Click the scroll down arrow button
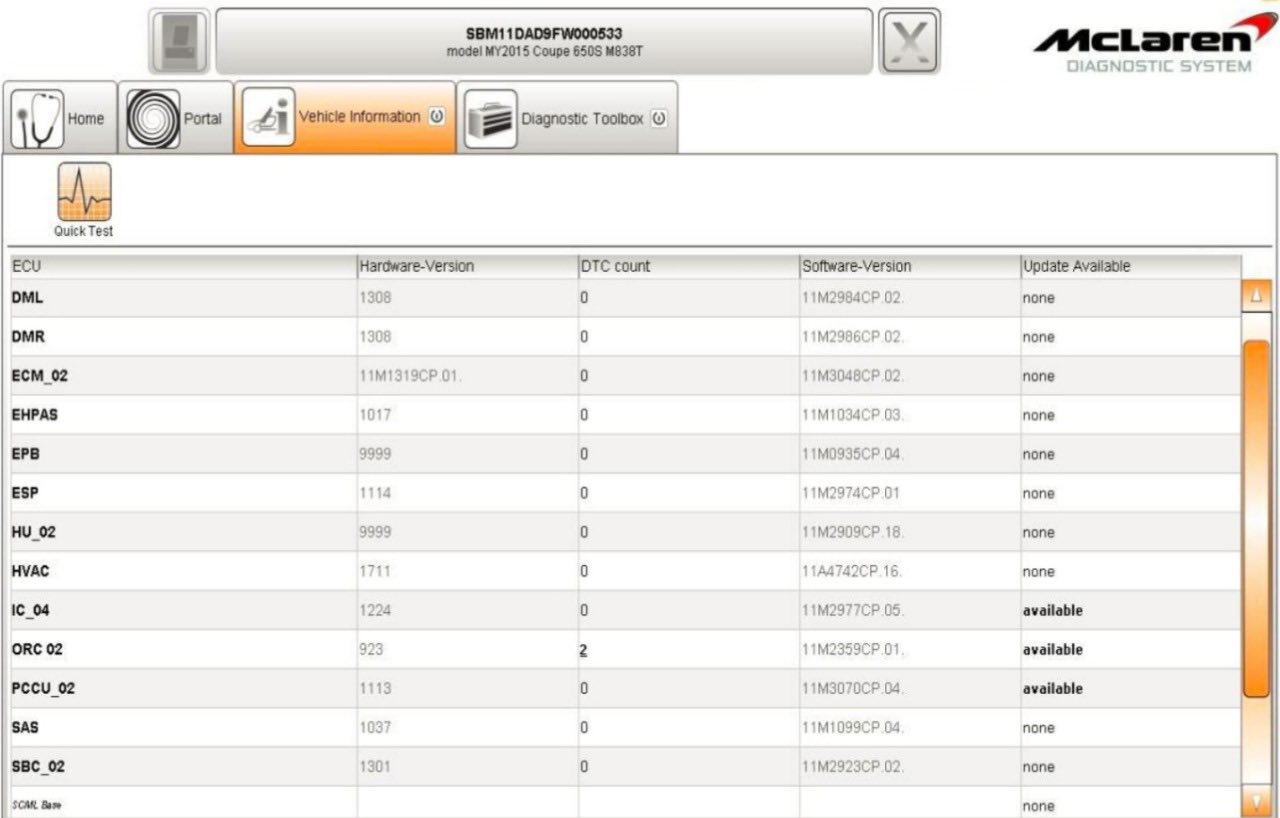The image size is (1280, 818). click(x=1256, y=802)
